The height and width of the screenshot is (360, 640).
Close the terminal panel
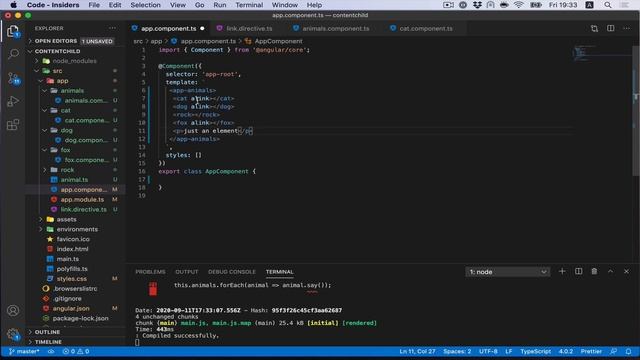click(627, 271)
